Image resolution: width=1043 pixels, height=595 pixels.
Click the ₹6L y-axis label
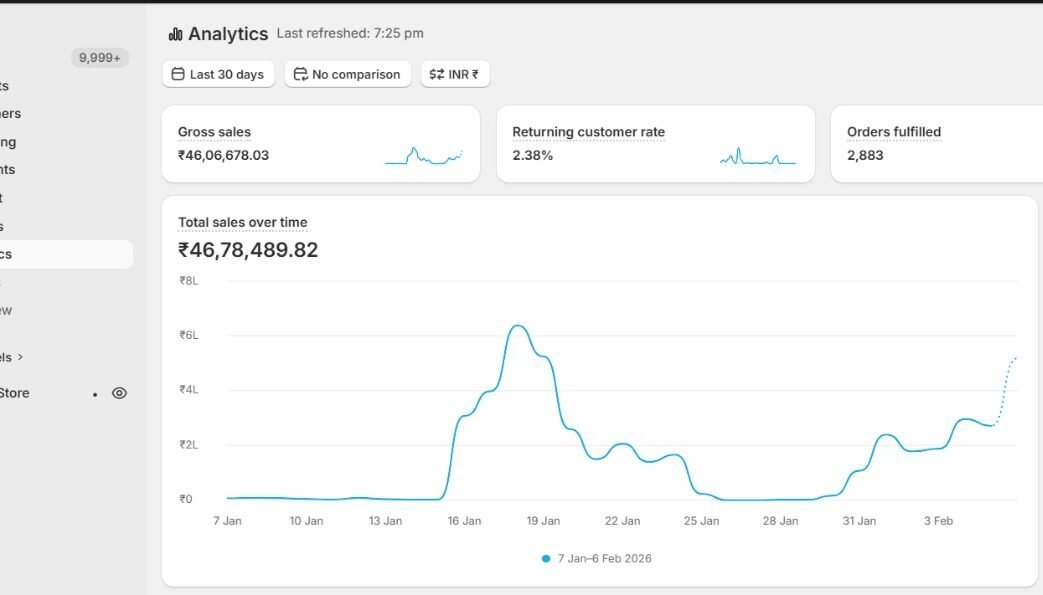point(189,335)
